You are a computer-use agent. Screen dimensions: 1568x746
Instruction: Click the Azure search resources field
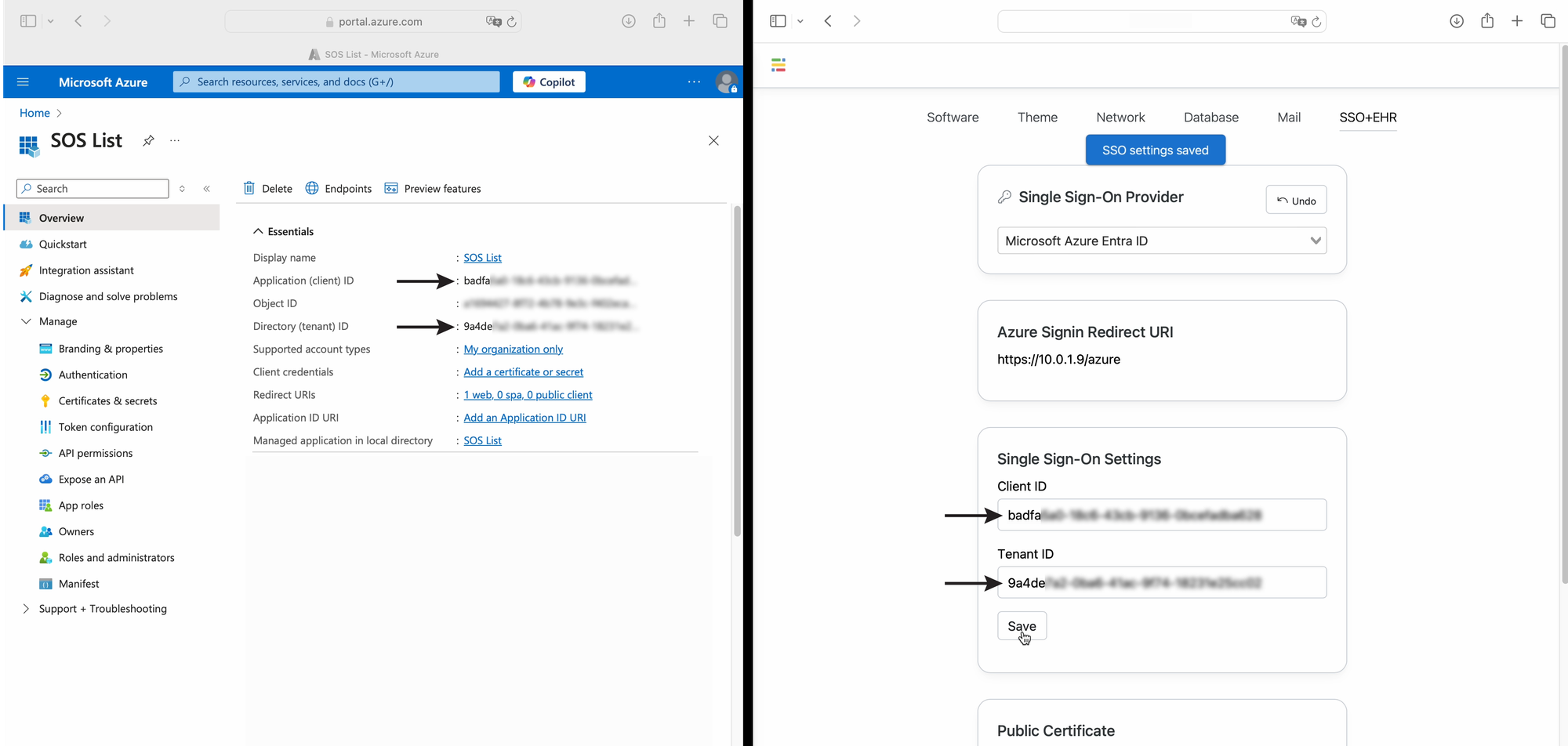(336, 81)
